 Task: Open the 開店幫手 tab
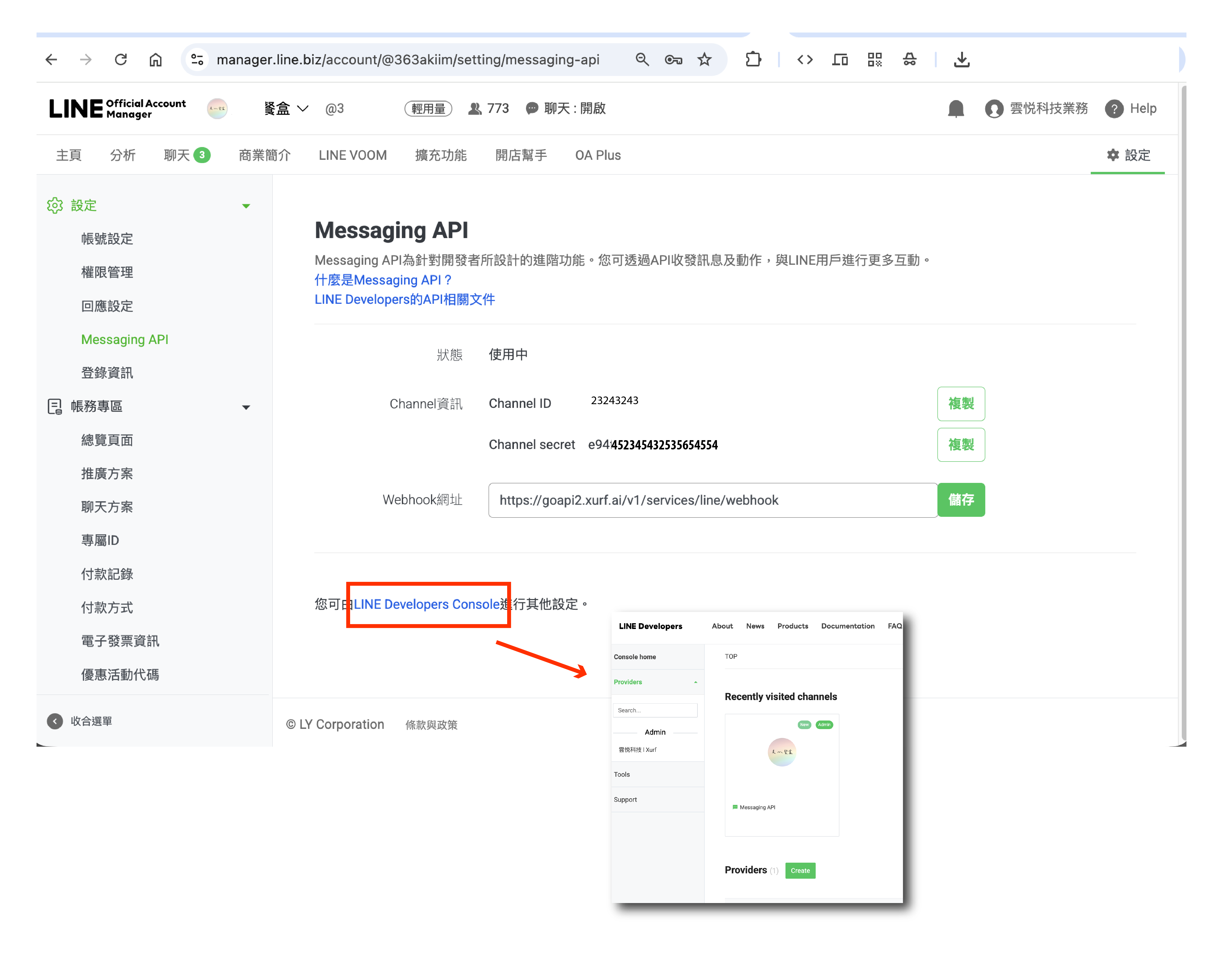tap(521, 155)
